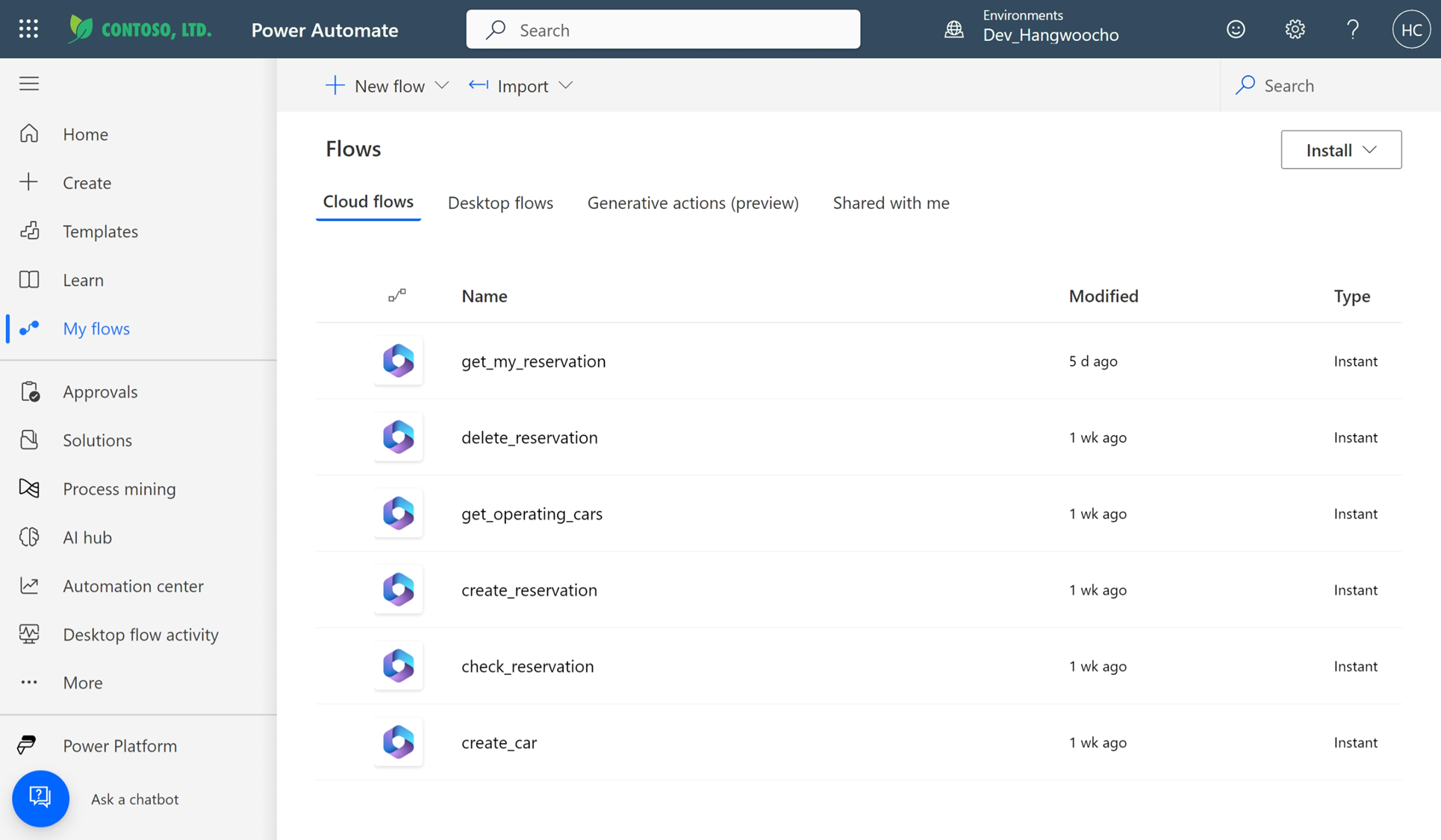The width and height of the screenshot is (1441, 840).
Task: Open Learn in the sidebar
Action: click(83, 279)
